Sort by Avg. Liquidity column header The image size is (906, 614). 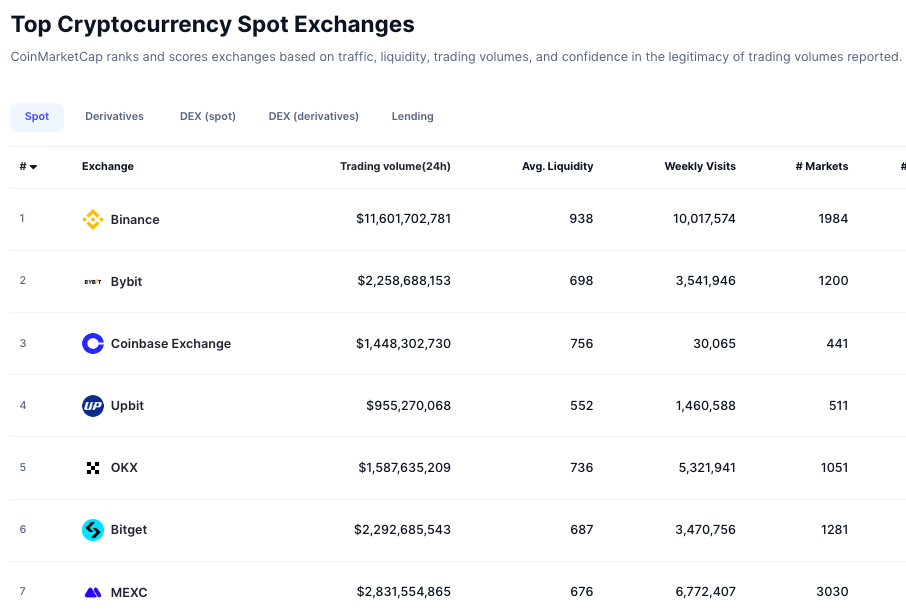(558, 166)
